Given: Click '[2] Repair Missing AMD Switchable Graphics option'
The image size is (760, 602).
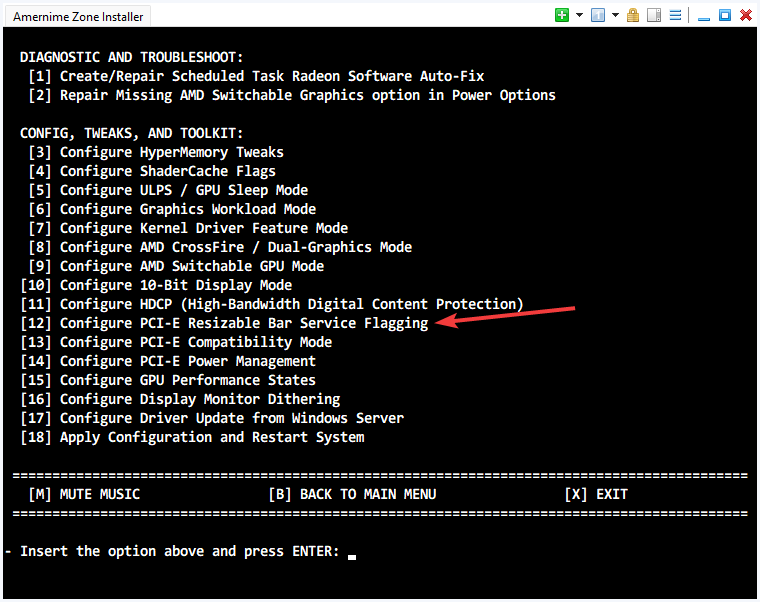Looking at the screenshot, I should click(292, 95).
